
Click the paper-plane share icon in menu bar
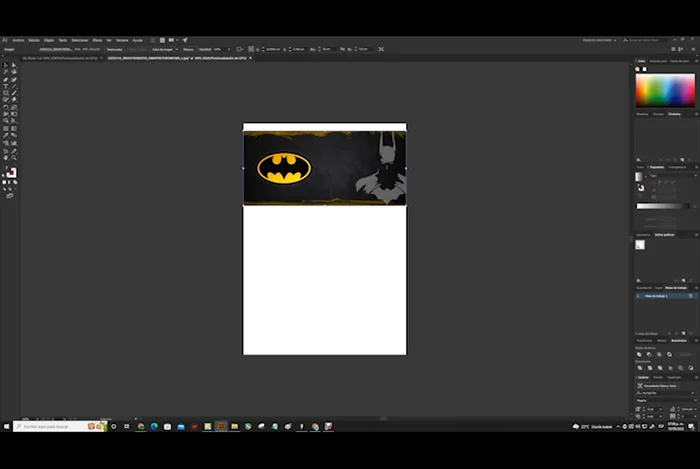click(x=185, y=40)
